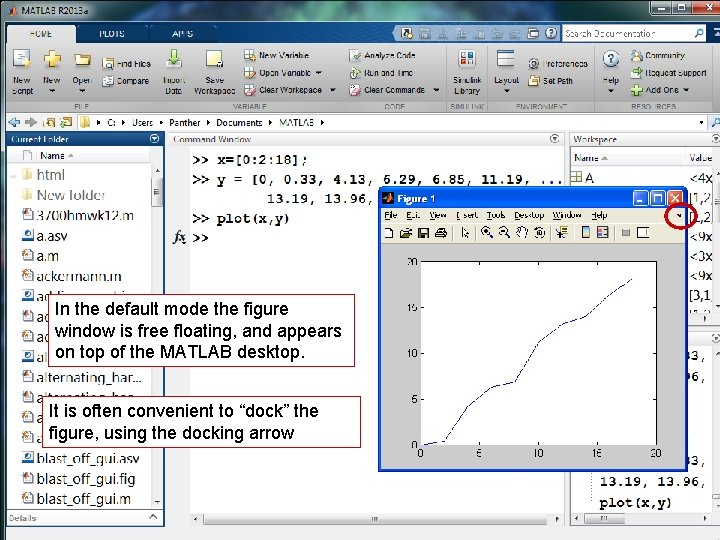Click Run and Time
This screenshot has height=540, width=720.
tap(381, 73)
